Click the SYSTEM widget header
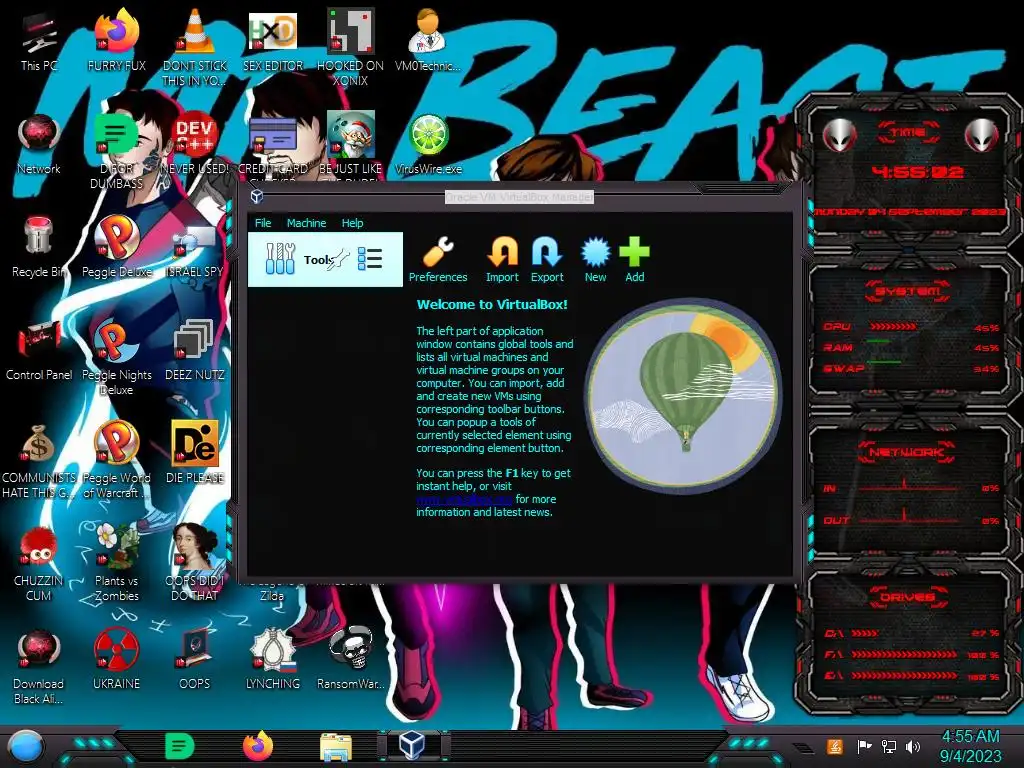 click(x=906, y=291)
